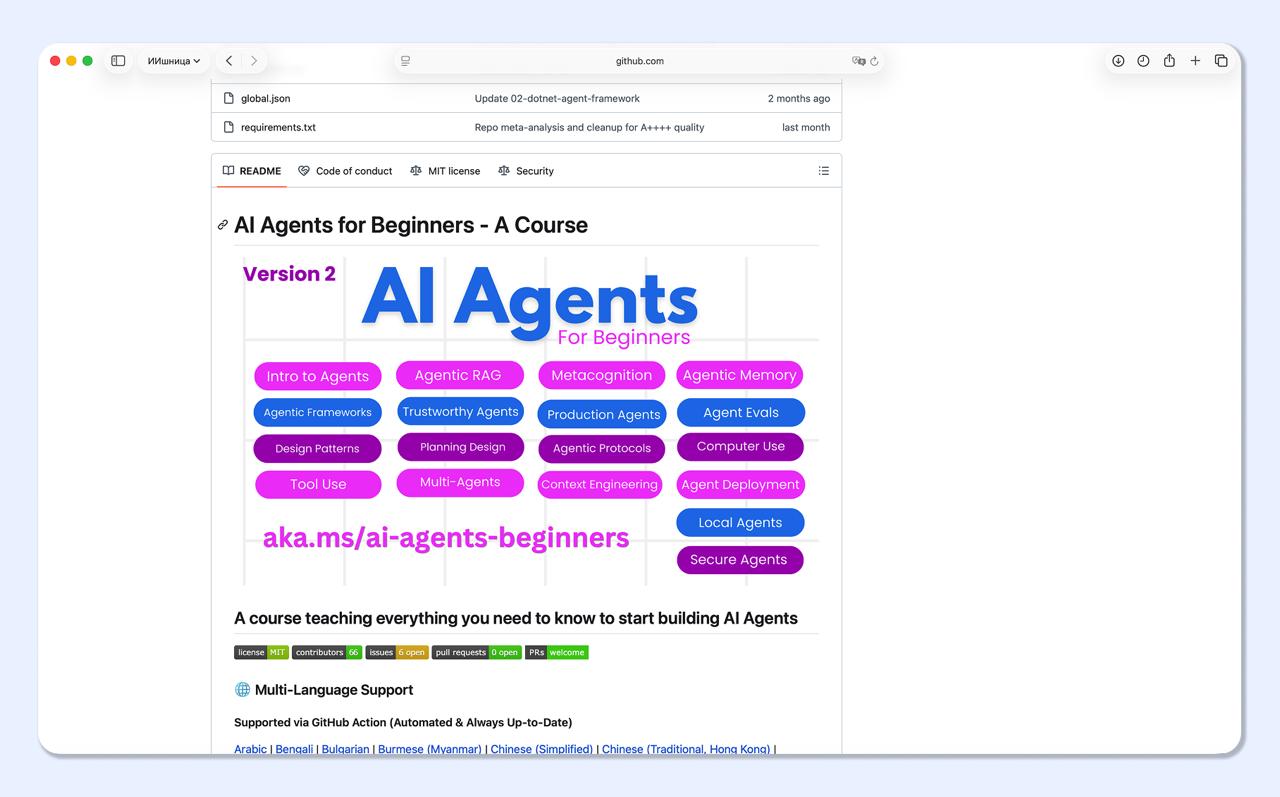The height and width of the screenshot is (797, 1280).
Task: Click the issues 6 open badge
Action: click(397, 652)
